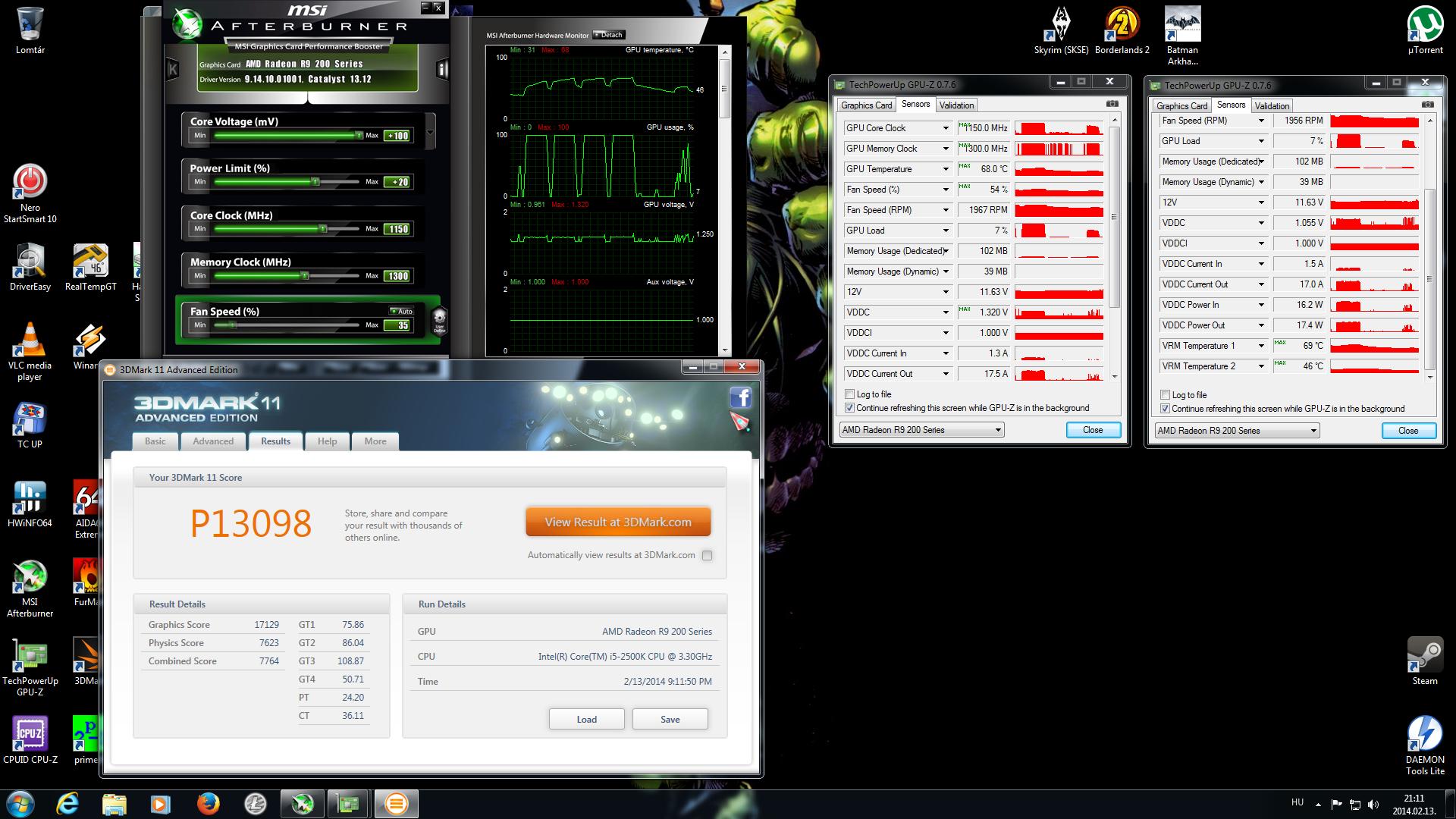The width and height of the screenshot is (1456, 819).
Task: Switch to More tab in 3DMark
Action: tap(375, 441)
